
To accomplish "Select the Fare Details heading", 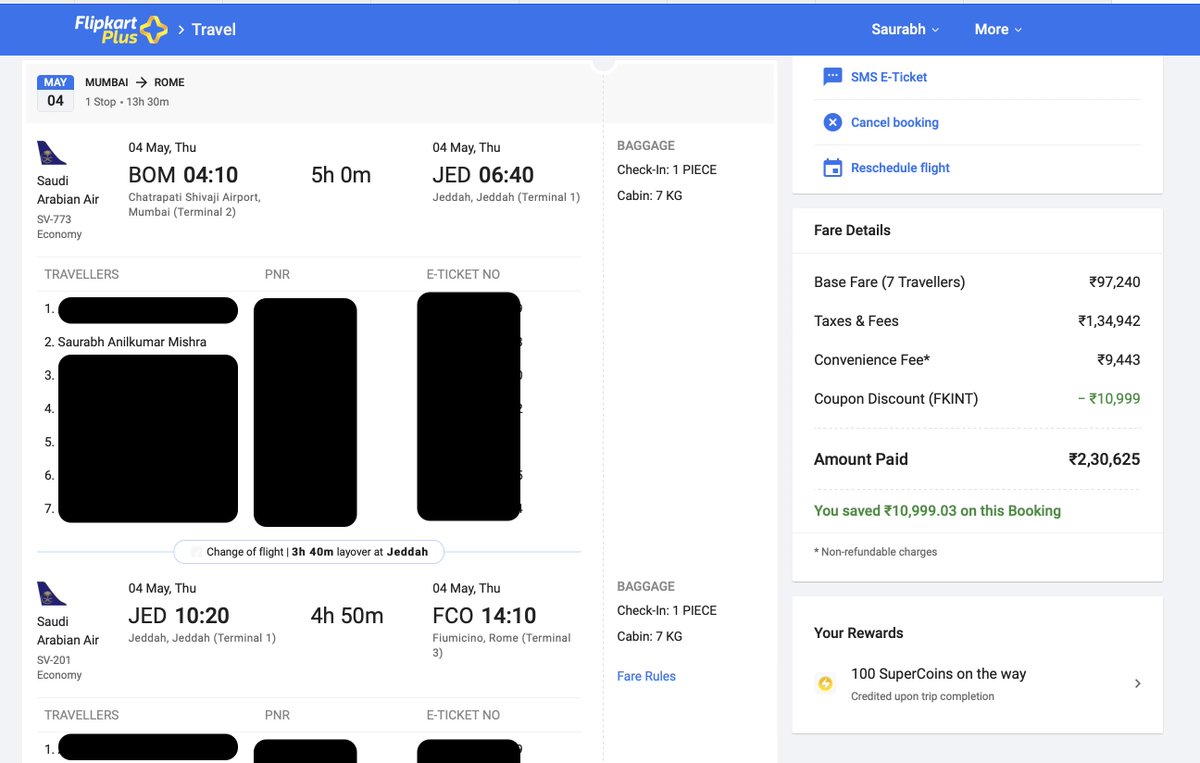I will tap(852, 230).
